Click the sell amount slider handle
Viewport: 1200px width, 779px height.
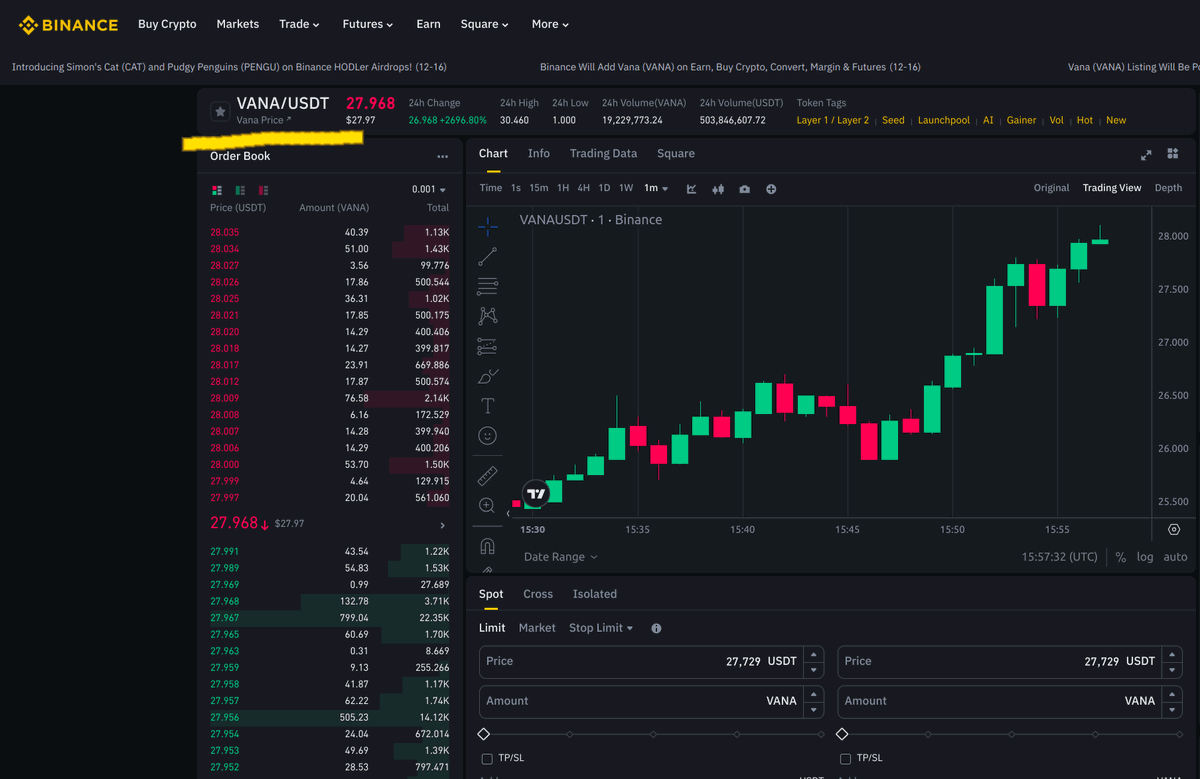coord(842,734)
